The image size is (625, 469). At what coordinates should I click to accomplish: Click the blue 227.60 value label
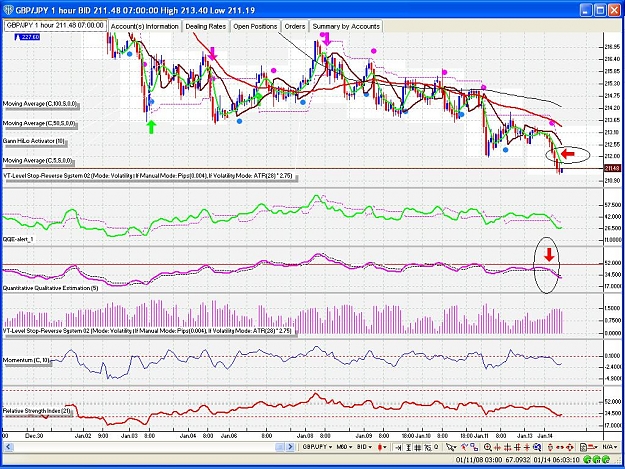click(28, 37)
